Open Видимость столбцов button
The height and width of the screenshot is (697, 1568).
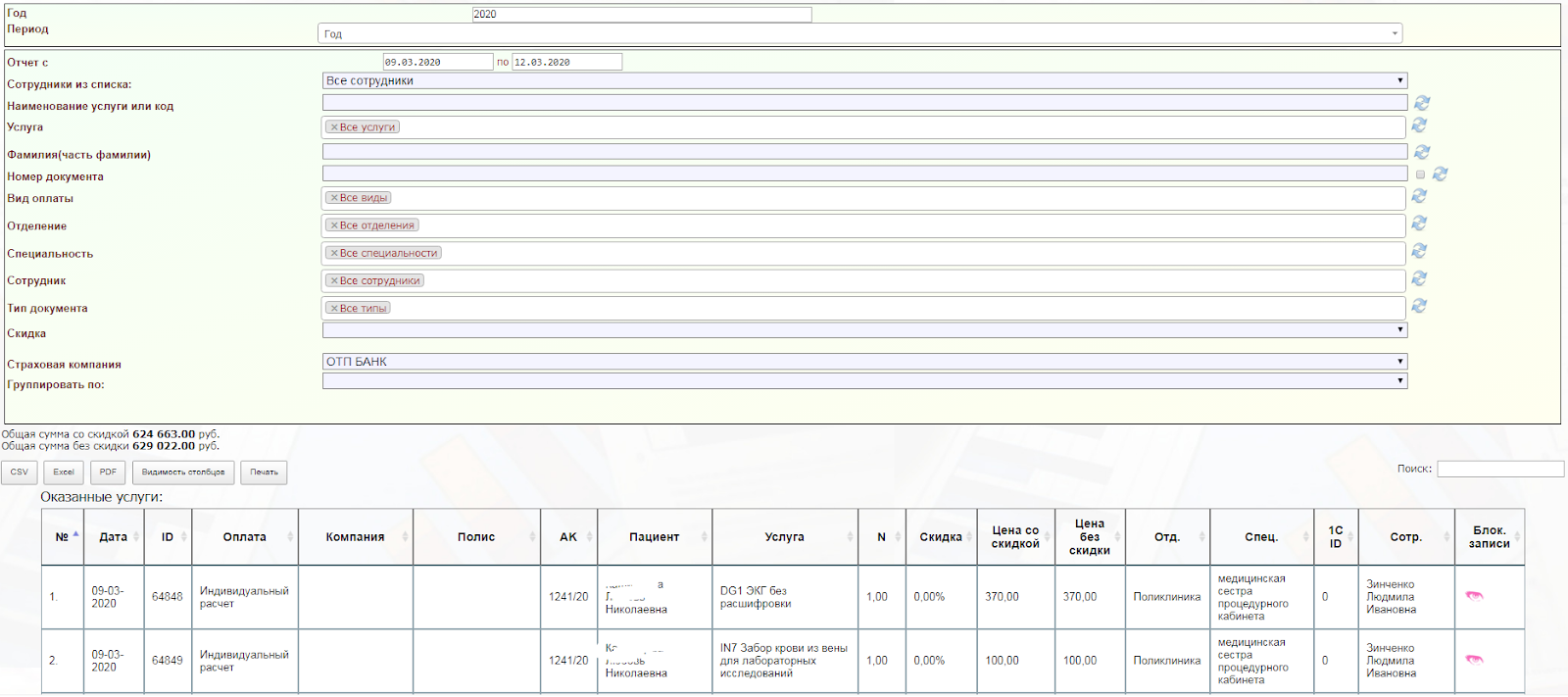(183, 473)
